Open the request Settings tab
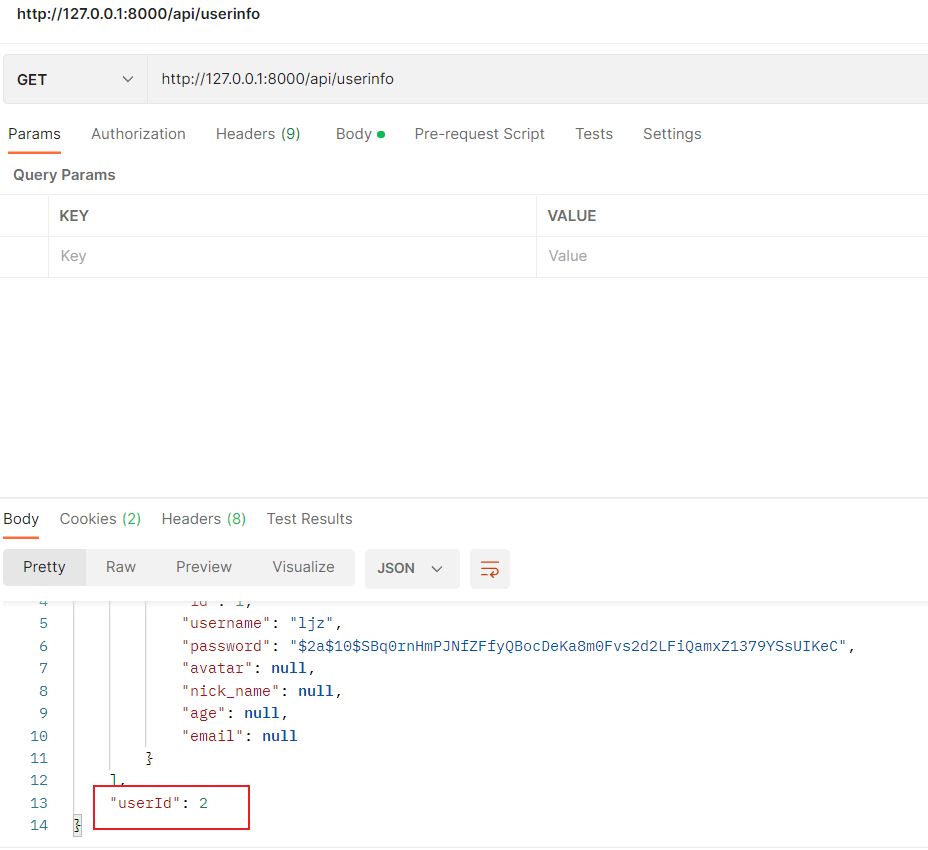 click(x=672, y=134)
